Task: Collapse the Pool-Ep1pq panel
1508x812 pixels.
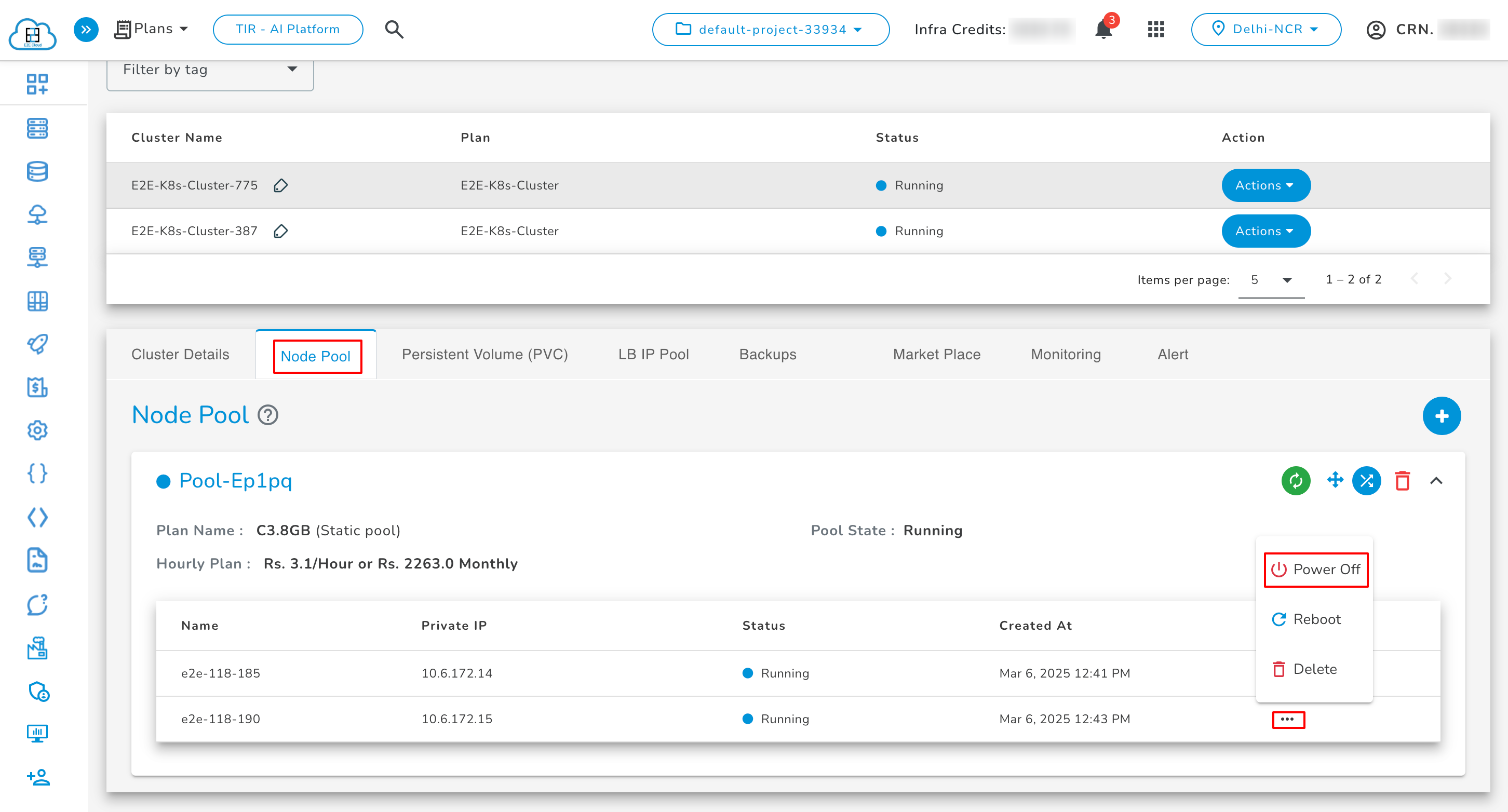Action: point(1436,481)
